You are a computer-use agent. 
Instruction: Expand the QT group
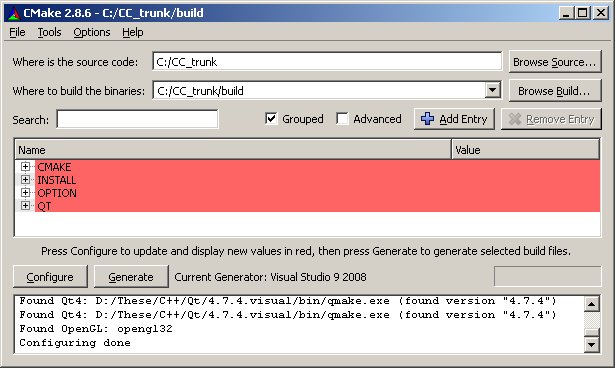[25, 206]
